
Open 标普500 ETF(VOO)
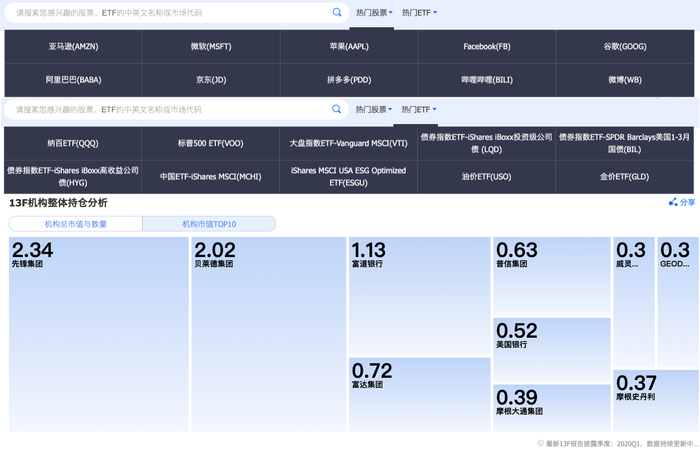tap(211, 143)
